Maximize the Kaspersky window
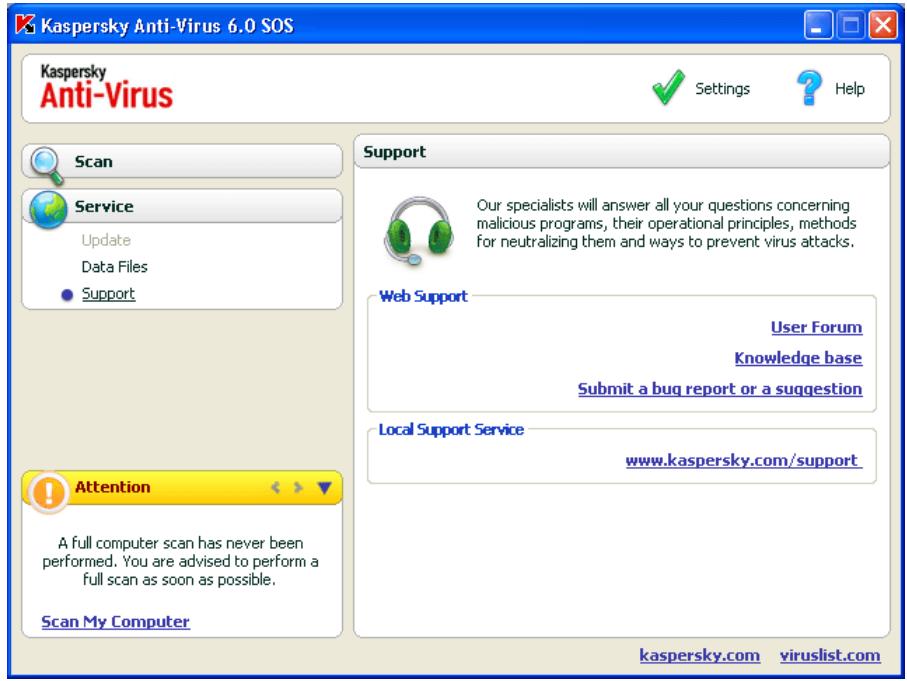Image resolution: width=907 pixels, height=681 pixels. 850,25
